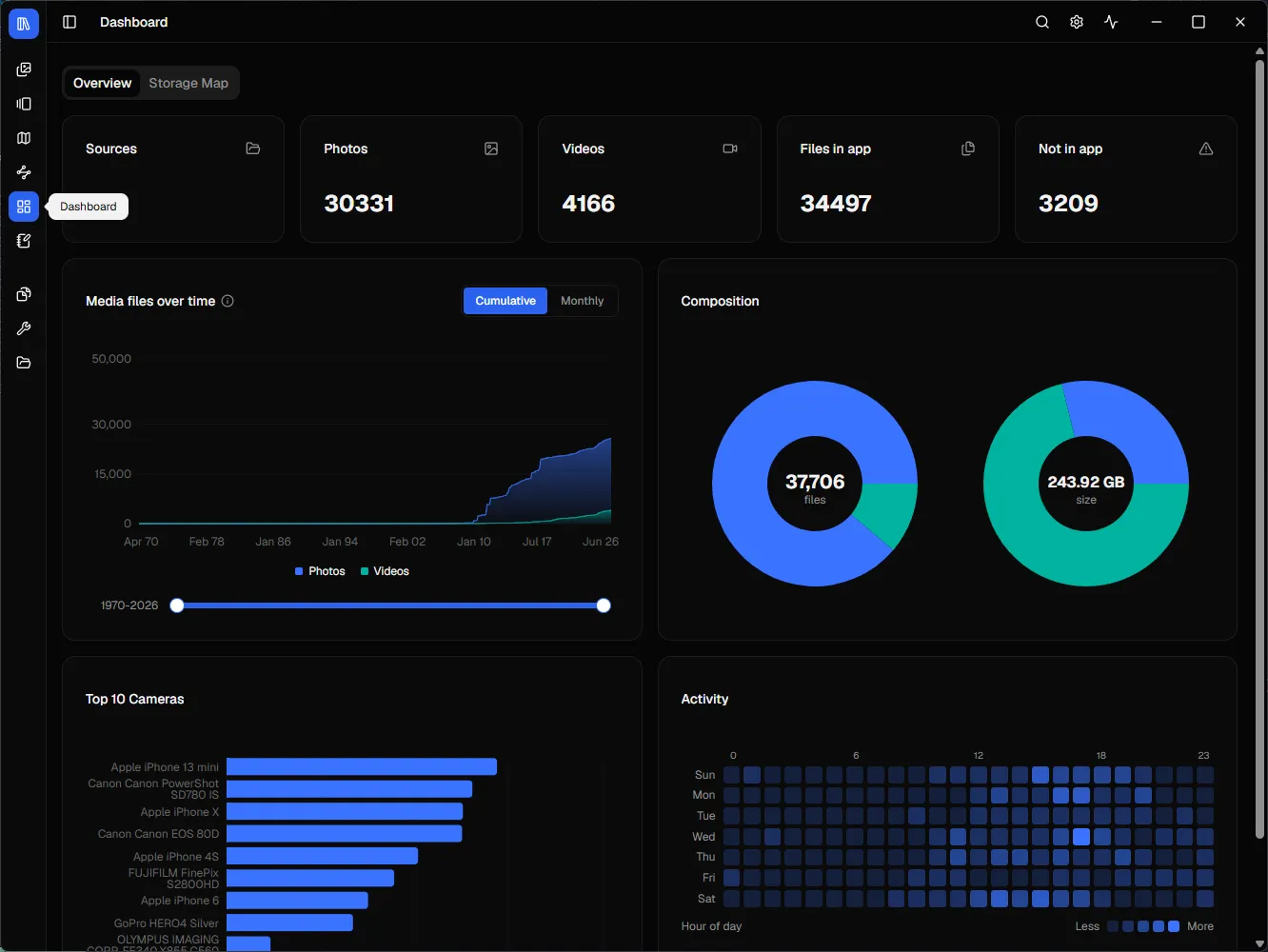Click the folder icon on Sources card
The image size is (1268, 952).
(253, 149)
